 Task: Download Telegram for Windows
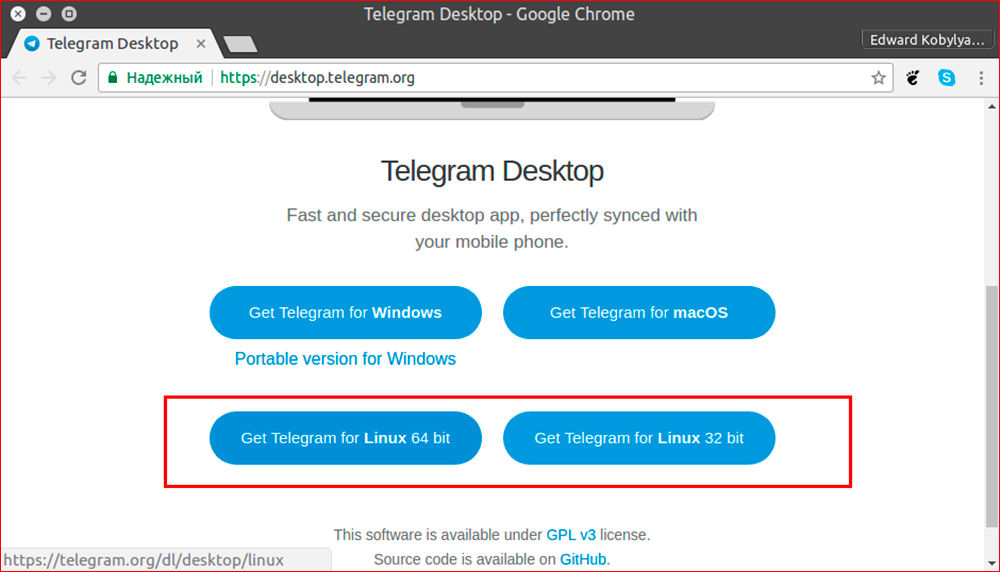point(345,312)
